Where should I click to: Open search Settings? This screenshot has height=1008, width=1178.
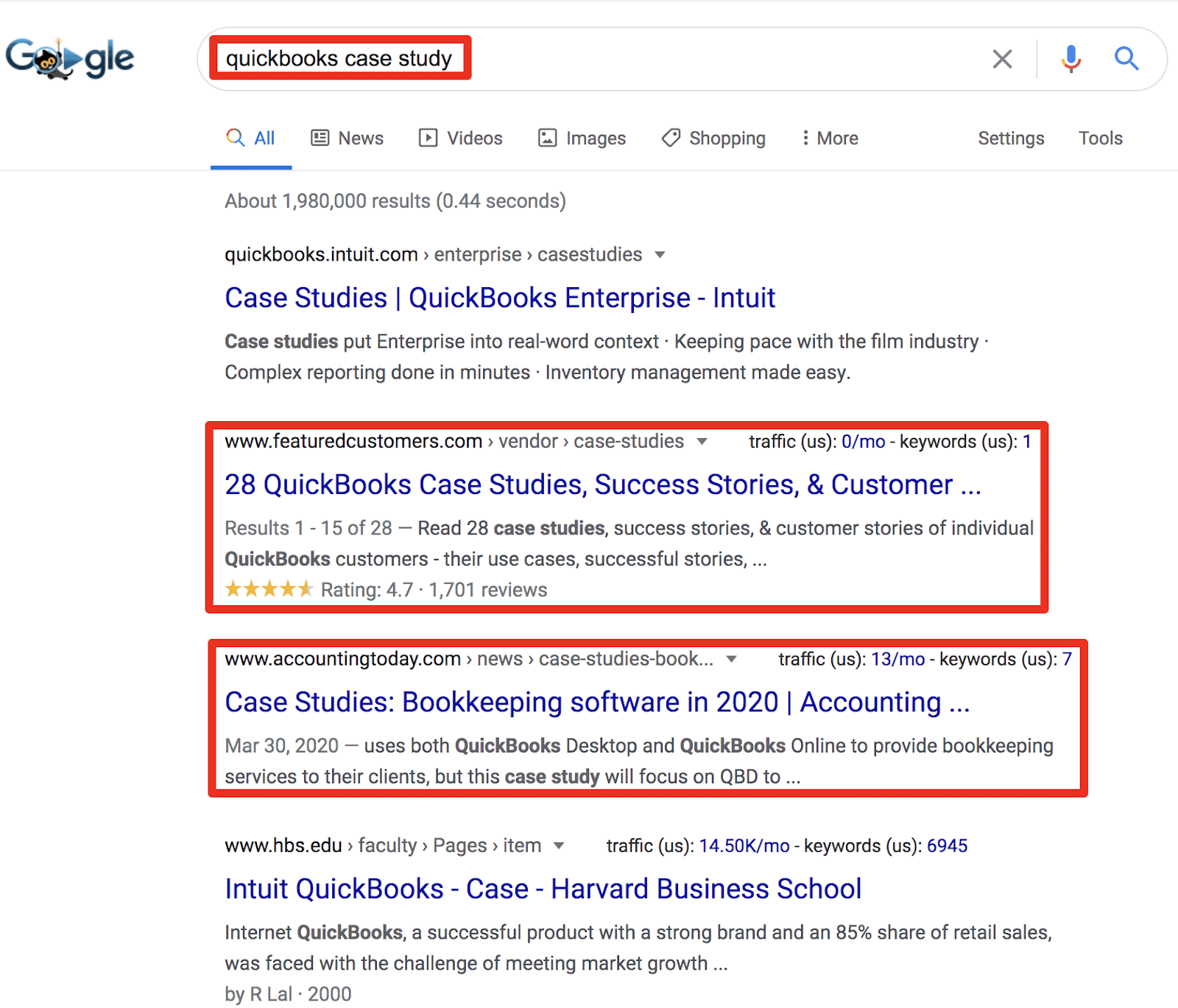coord(1011,138)
